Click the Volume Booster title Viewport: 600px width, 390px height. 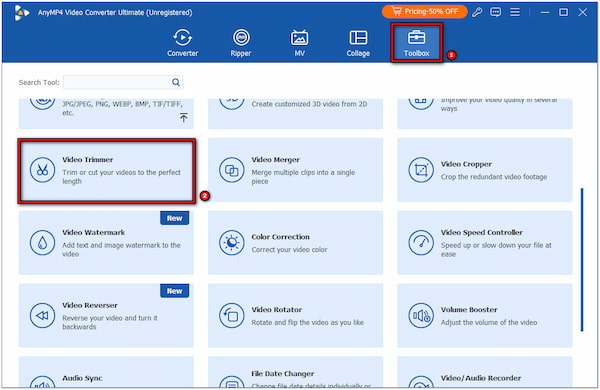(x=469, y=309)
